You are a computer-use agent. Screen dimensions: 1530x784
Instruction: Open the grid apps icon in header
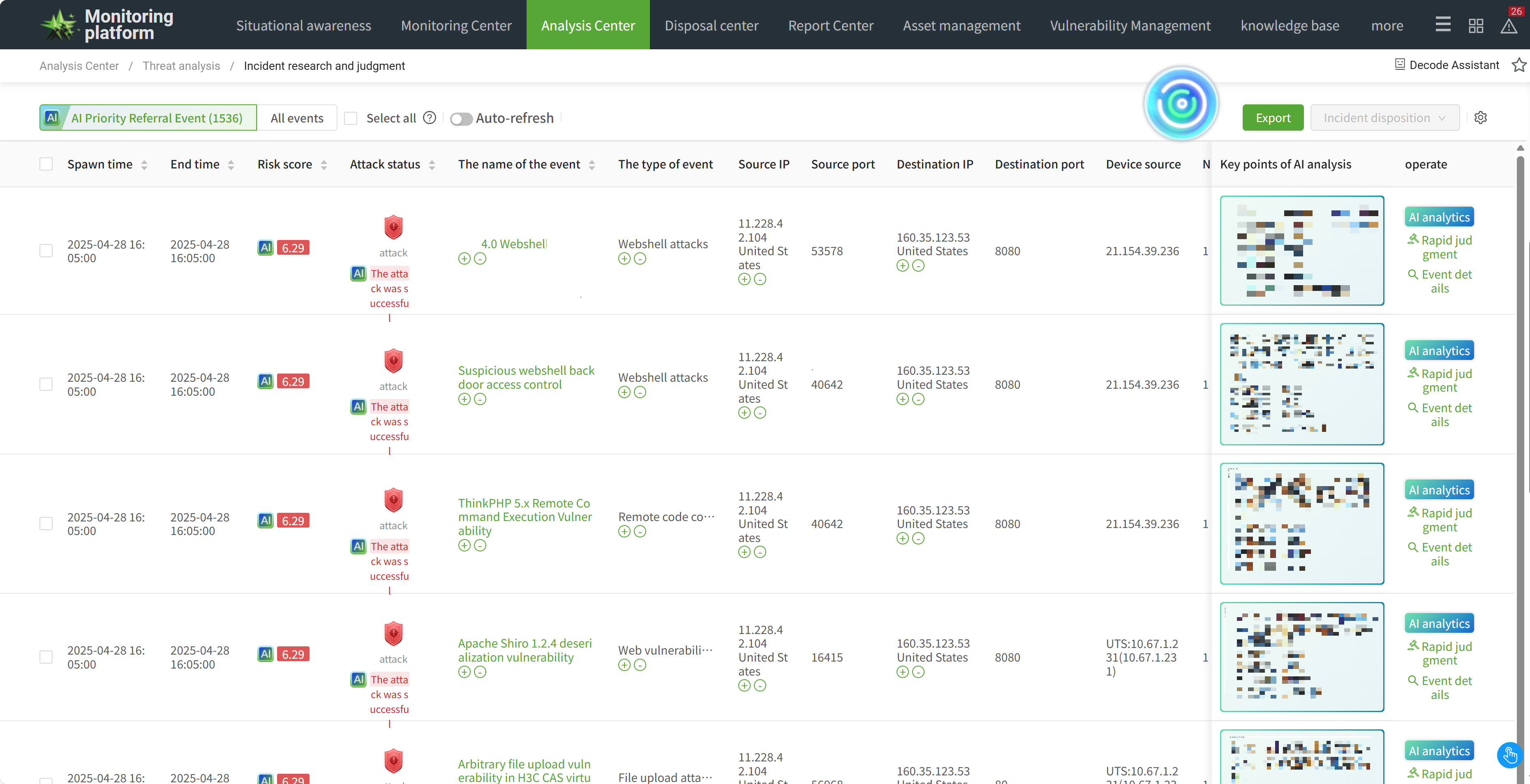pyautogui.click(x=1476, y=25)
